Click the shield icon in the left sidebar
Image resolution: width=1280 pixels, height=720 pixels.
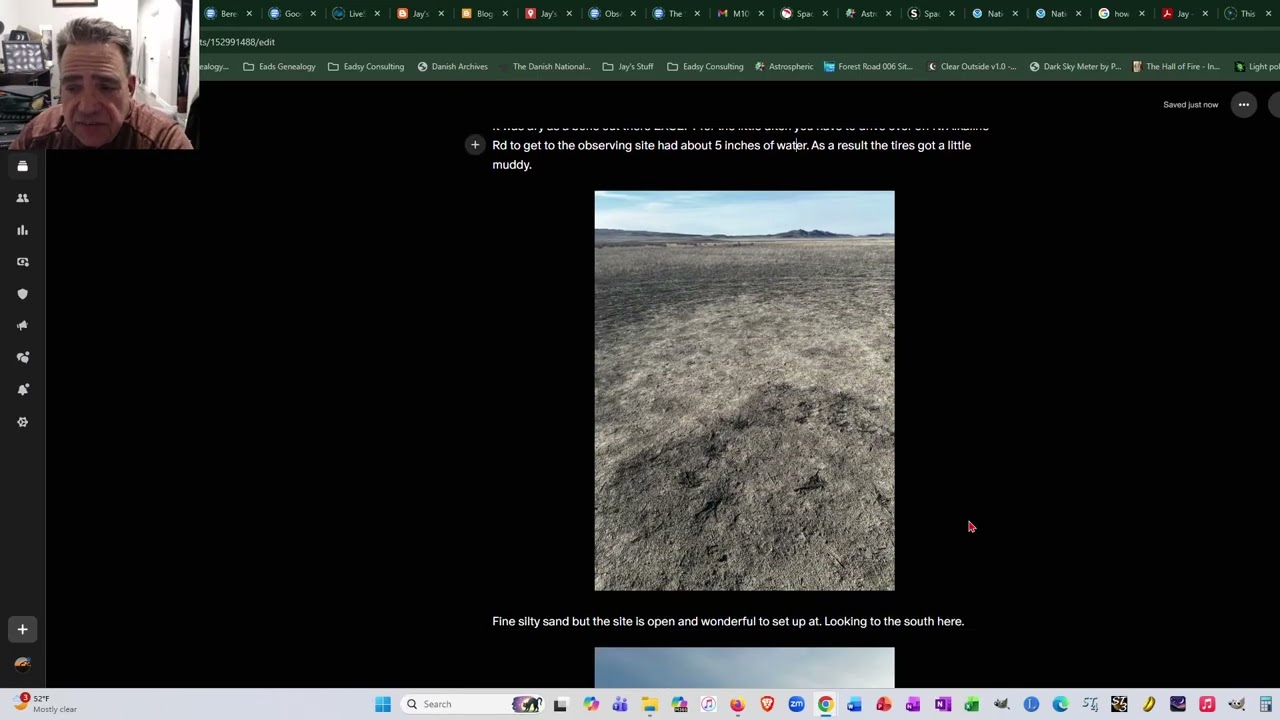coord(22,294)
